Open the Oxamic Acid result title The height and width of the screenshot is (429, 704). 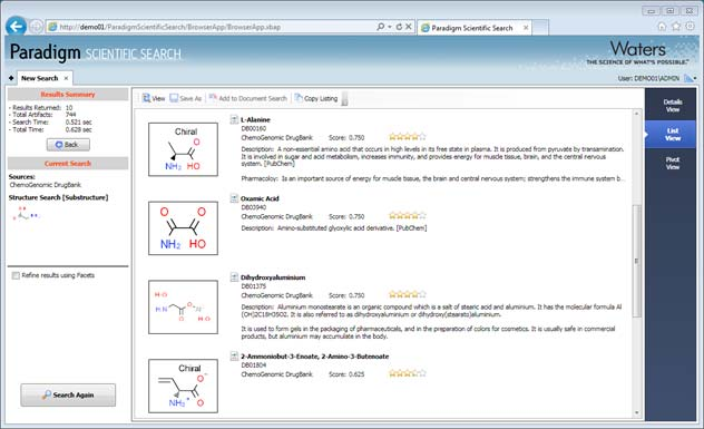point(260,199)
